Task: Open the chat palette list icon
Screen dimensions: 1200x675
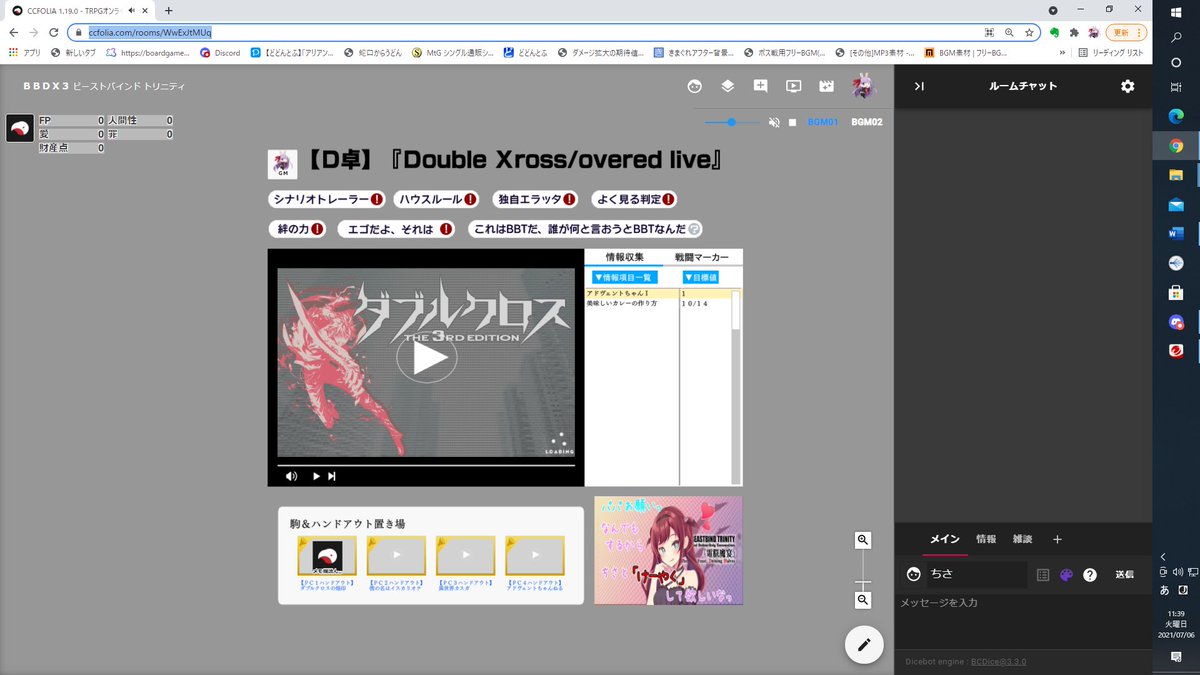Action: click(1043, 575)
